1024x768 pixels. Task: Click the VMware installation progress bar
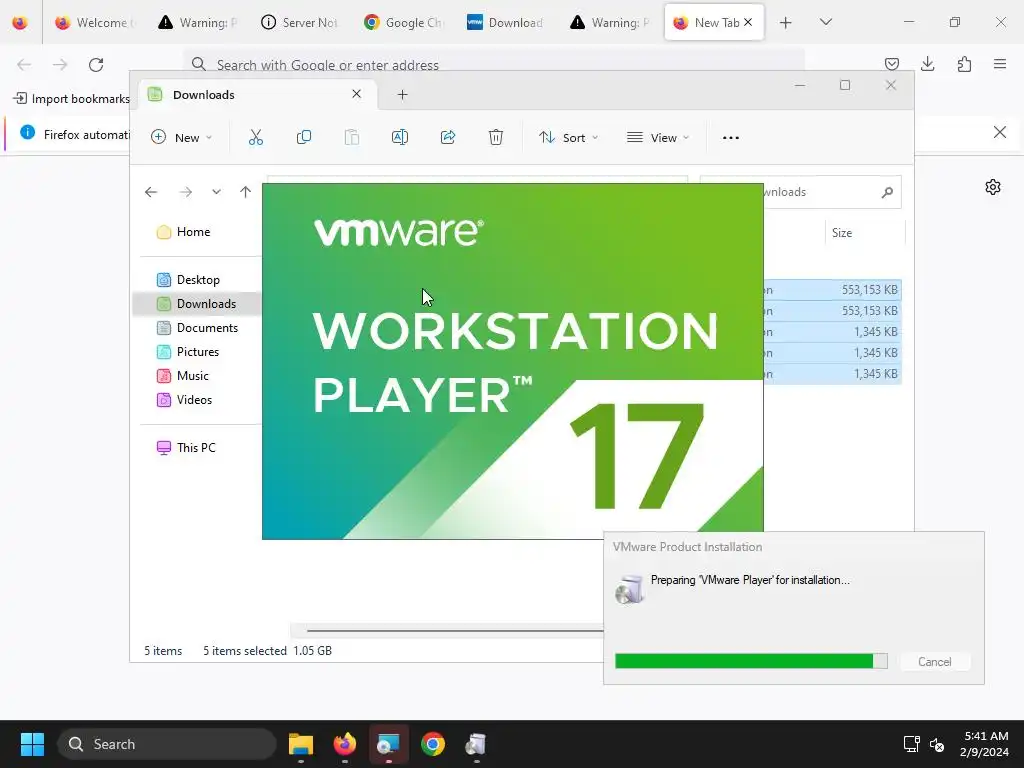pyautogui.click(x=751, y=661)
